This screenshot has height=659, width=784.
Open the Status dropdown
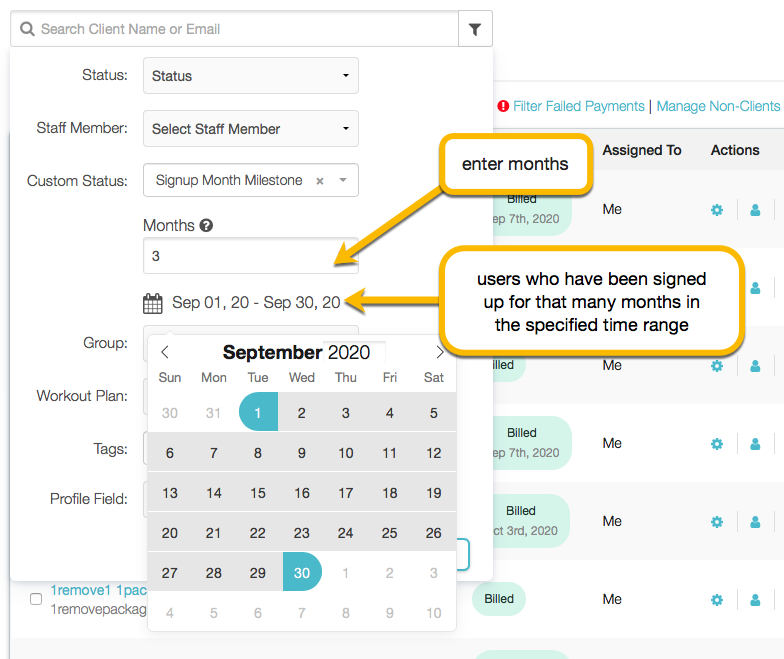(250, 76)
